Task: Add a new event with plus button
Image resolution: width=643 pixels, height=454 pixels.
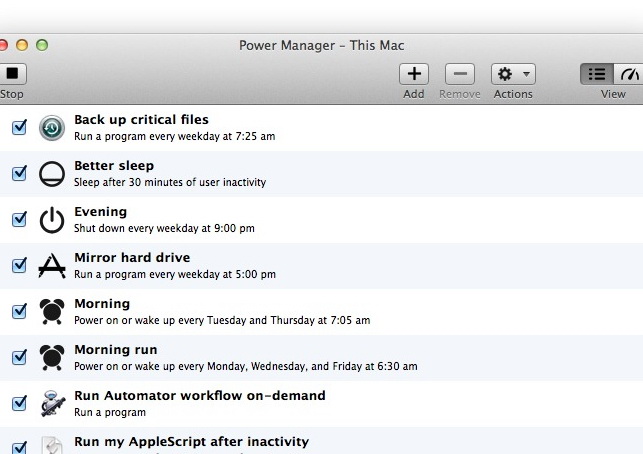Action: [414, 74]
